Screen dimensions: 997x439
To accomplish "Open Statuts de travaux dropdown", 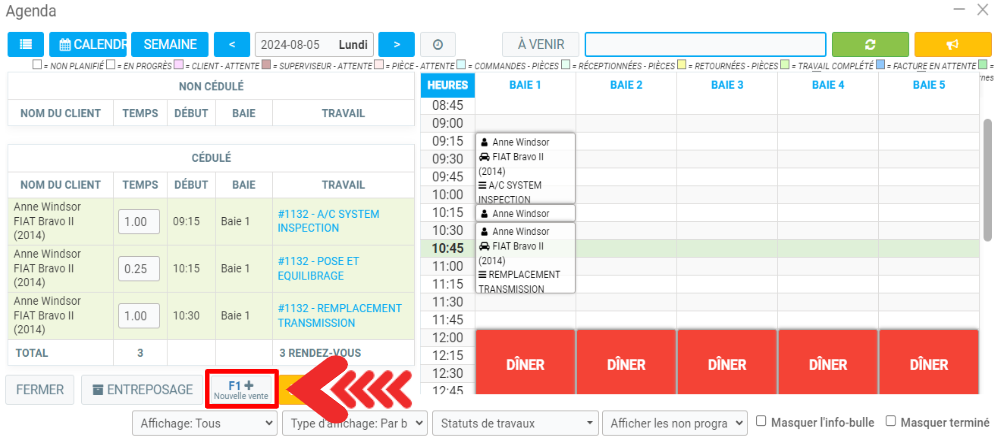I will [515, 423].
